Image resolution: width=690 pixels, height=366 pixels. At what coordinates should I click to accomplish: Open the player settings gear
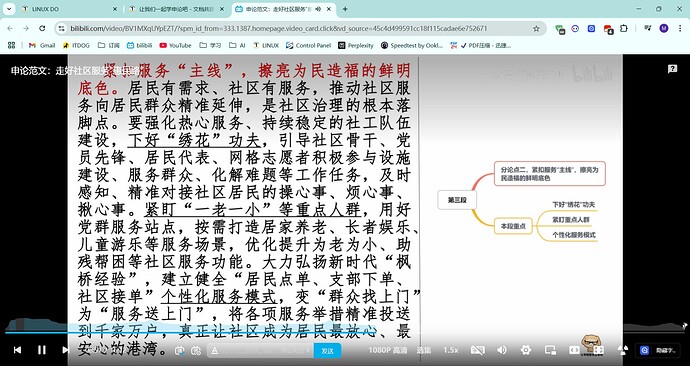coord(525,350)
